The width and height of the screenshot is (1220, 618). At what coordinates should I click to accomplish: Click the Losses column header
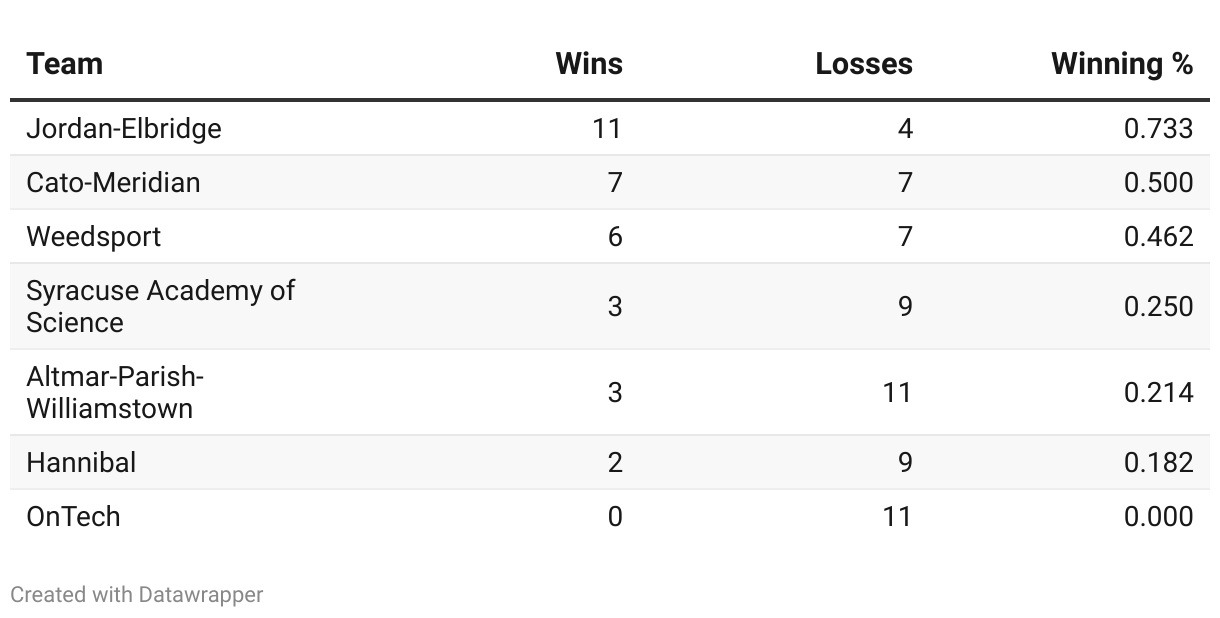pos(863,64)
